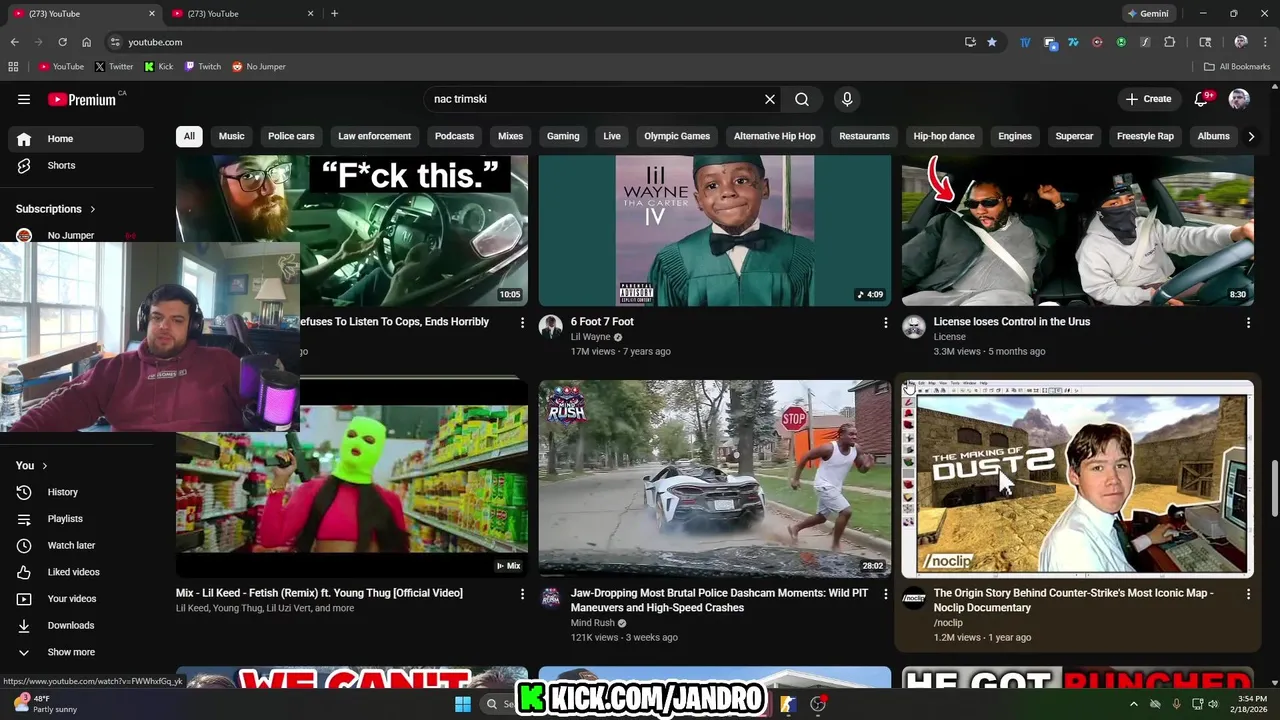Start voice search with microphone icon
Screen dimensions: 1280x720
(847, 99)
